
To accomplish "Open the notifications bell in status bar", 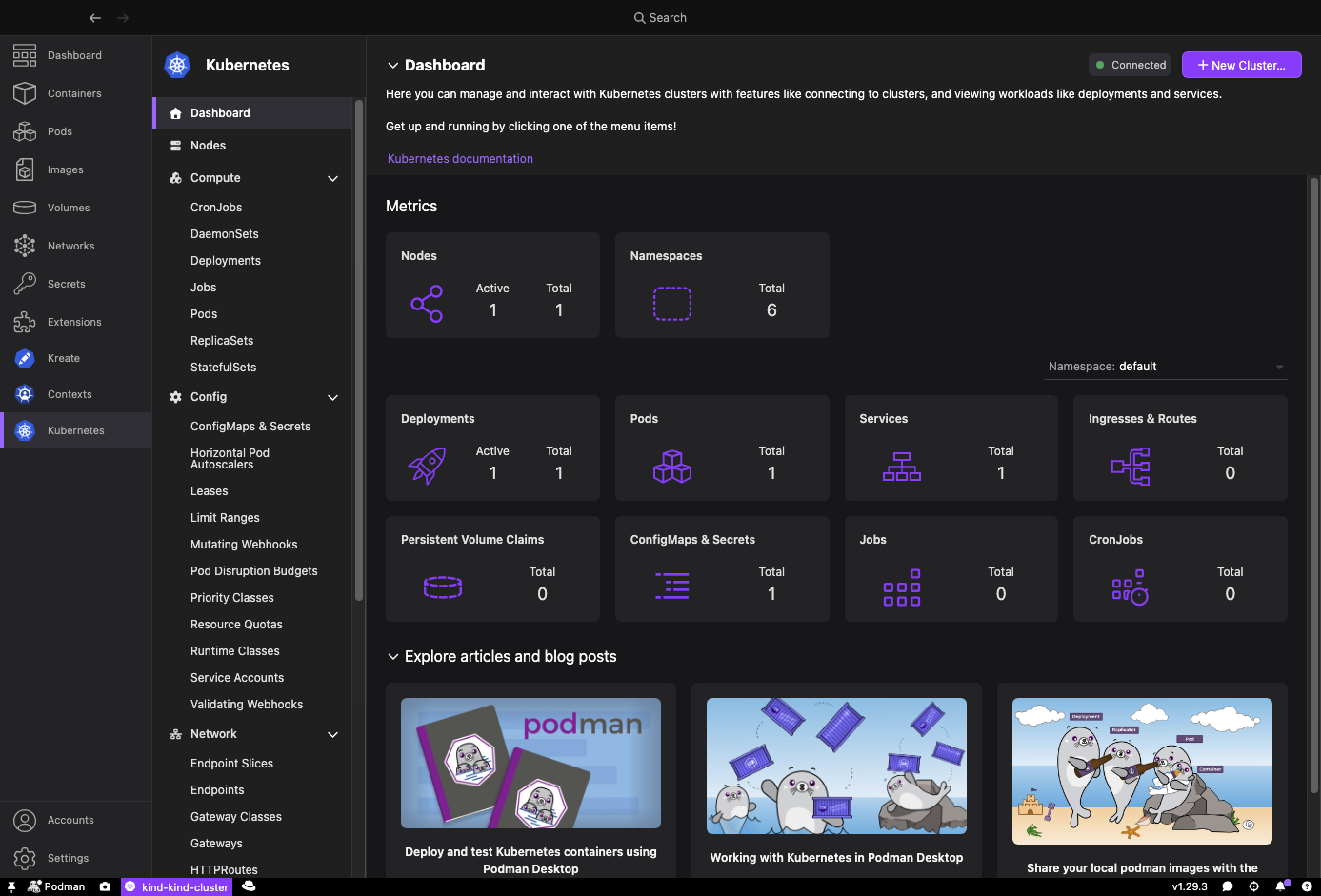I will (x=1282, y=886).
